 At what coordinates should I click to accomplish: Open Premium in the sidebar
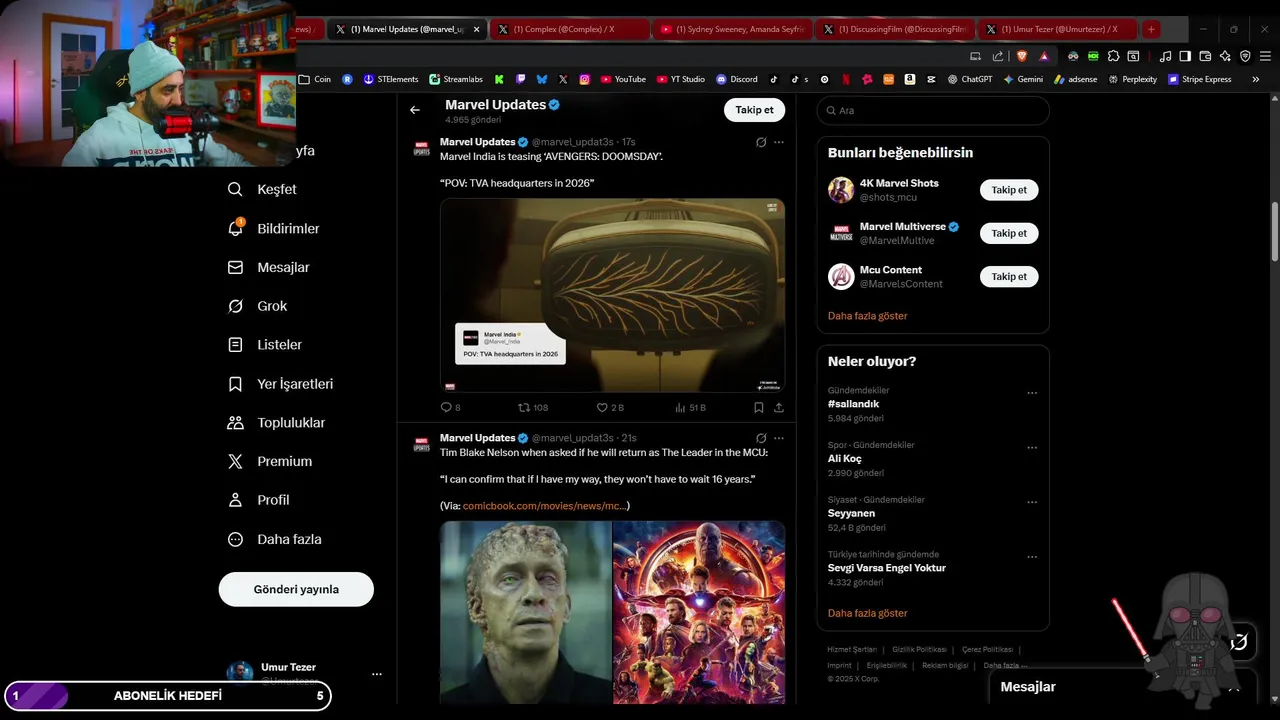(270, 461)
